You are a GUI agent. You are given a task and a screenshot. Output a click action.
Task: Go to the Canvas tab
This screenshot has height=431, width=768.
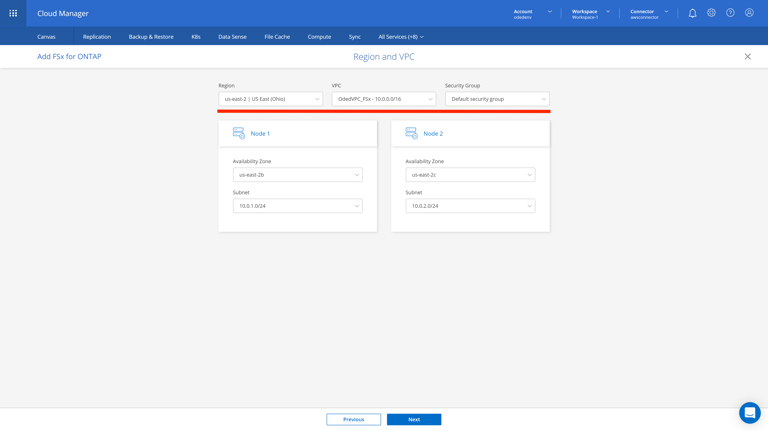pos(46,37)
